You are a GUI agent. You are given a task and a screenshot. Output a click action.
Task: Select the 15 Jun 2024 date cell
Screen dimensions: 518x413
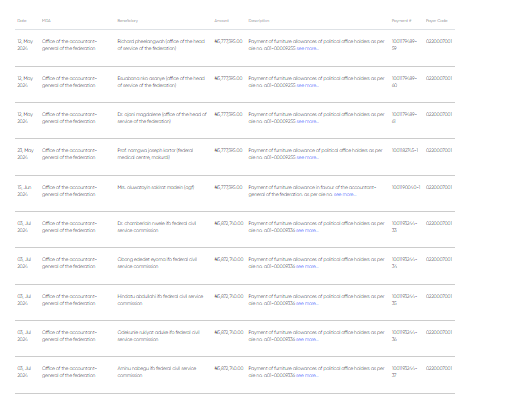click(24, 191)
